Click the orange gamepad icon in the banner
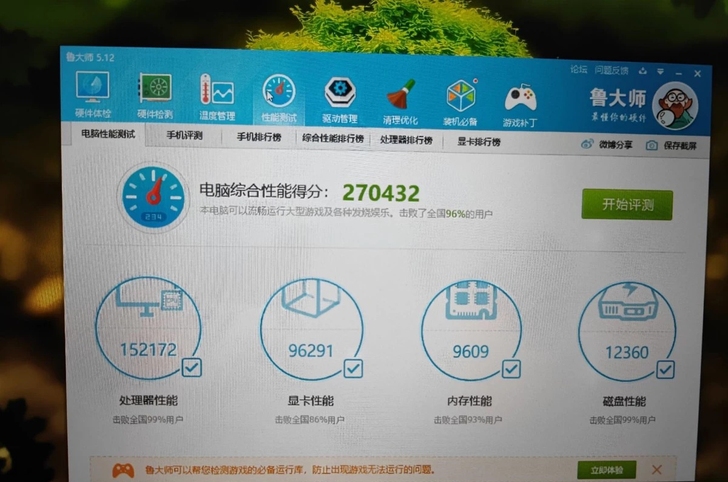This screenshot has height=482, width=728. click(124, 471)
